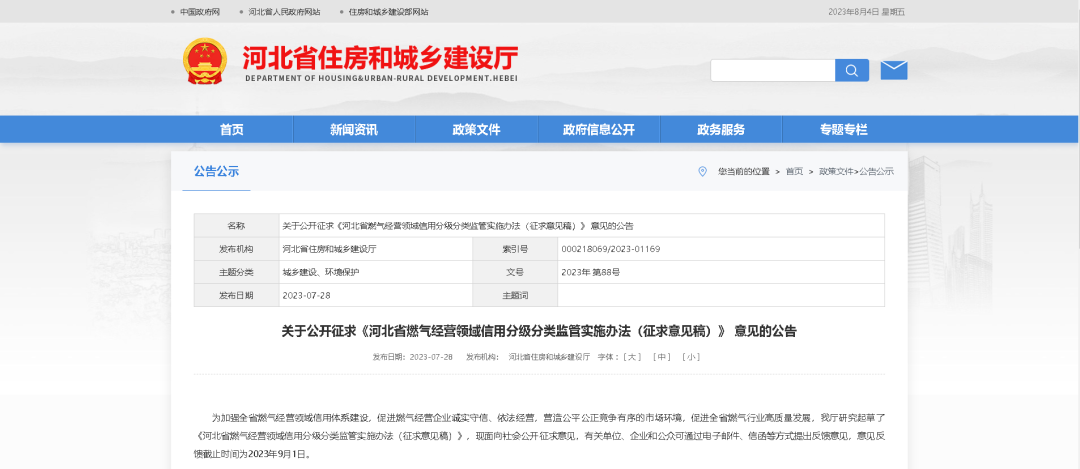This screenshot has width=1080, height=469.
Task: Visit the 河北省人民政府网站 link
Action: [283, 12]
